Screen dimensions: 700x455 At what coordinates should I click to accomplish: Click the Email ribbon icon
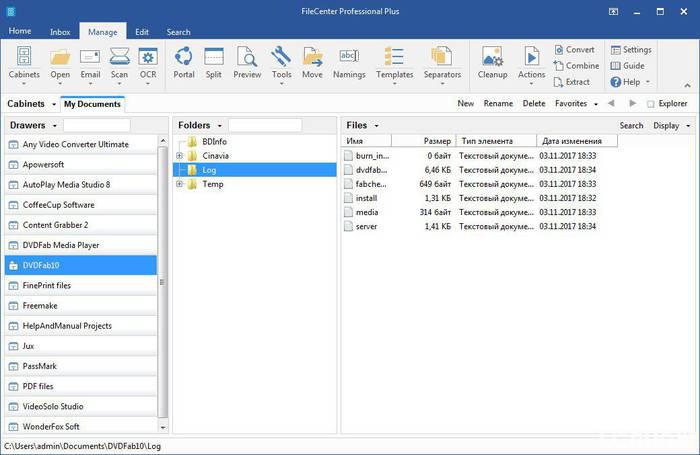[90, 65]
